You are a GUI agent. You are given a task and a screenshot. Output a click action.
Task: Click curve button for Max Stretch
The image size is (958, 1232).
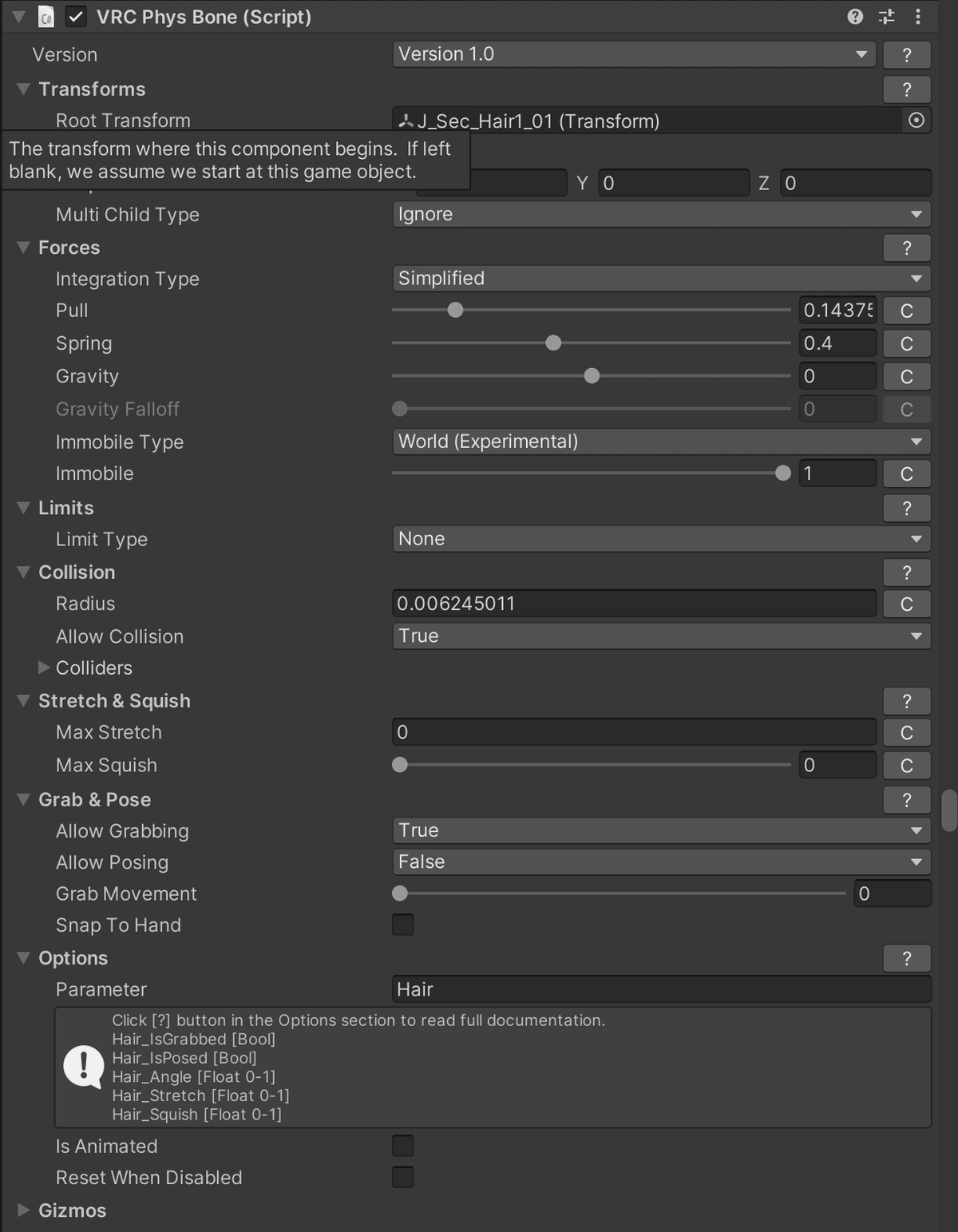pos(907,732)
